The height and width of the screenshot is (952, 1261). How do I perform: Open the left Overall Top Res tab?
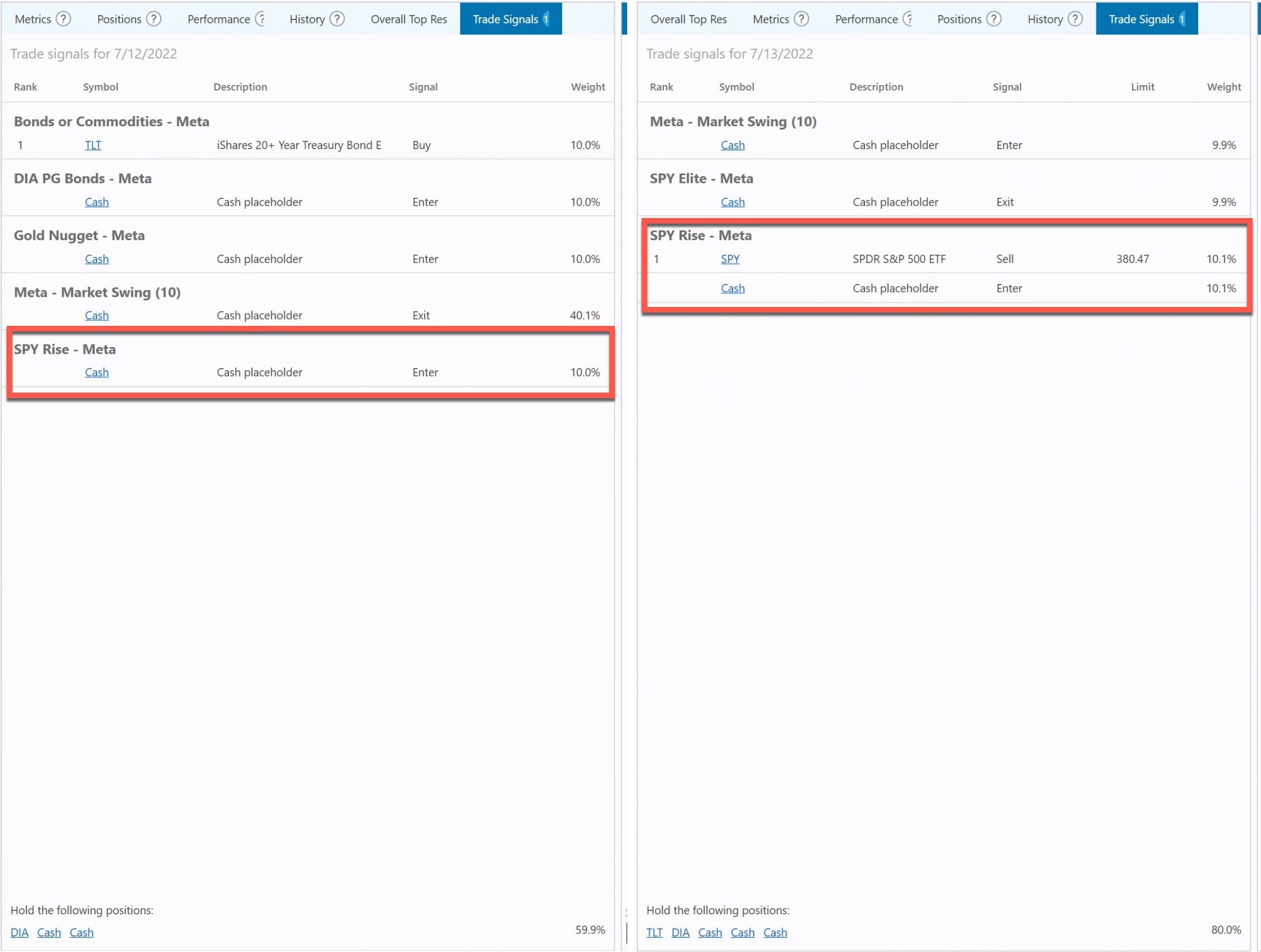[x=408, y=19]
